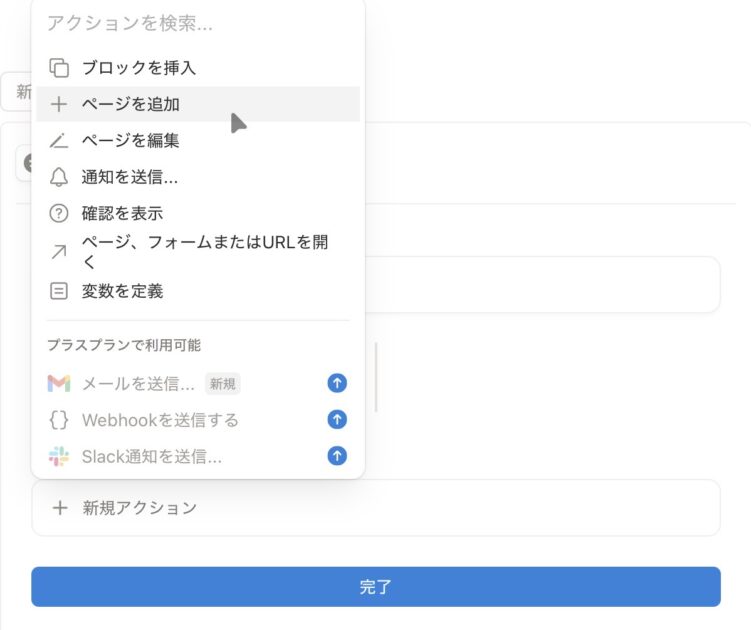Click the Gmail icon for メールを送信

[59, 384]
